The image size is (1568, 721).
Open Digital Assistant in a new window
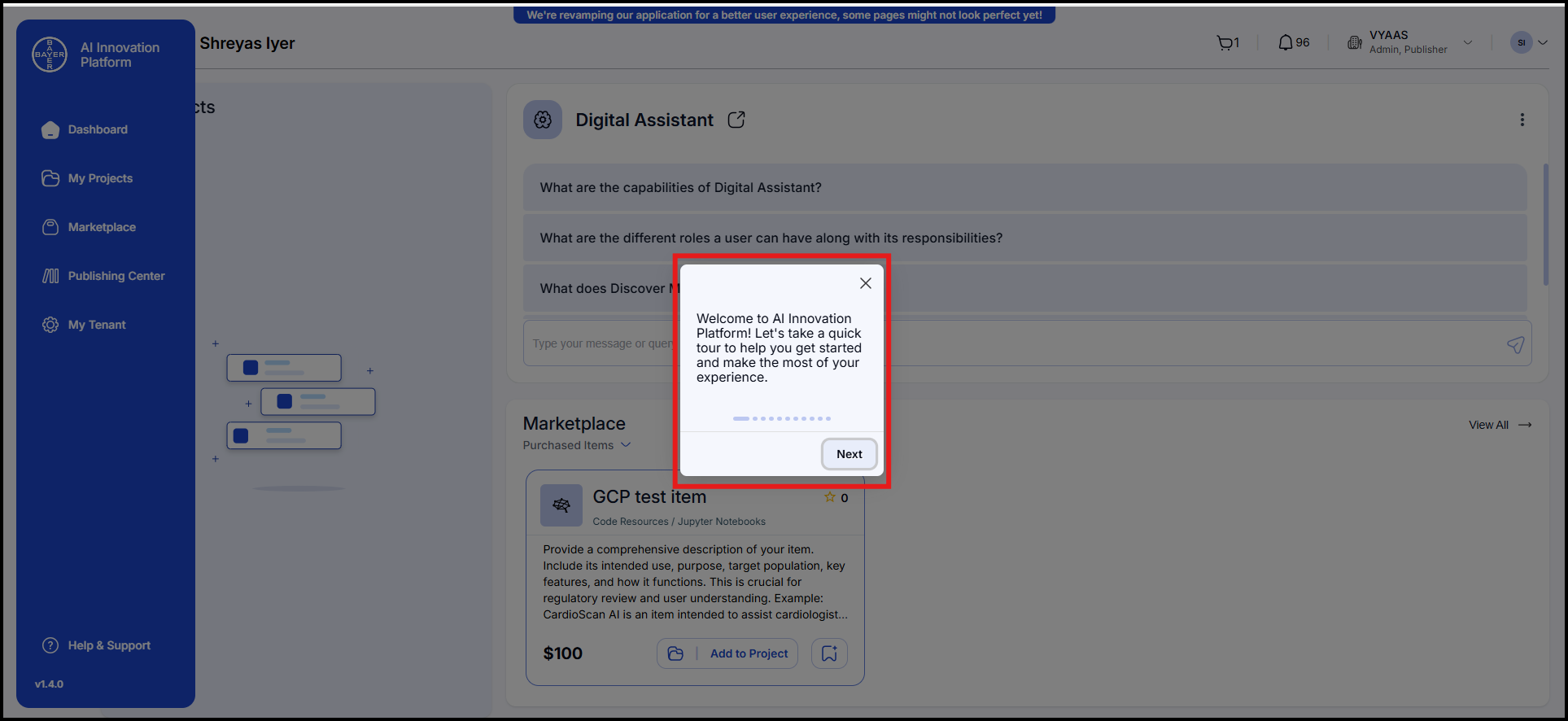coord(736,120)
